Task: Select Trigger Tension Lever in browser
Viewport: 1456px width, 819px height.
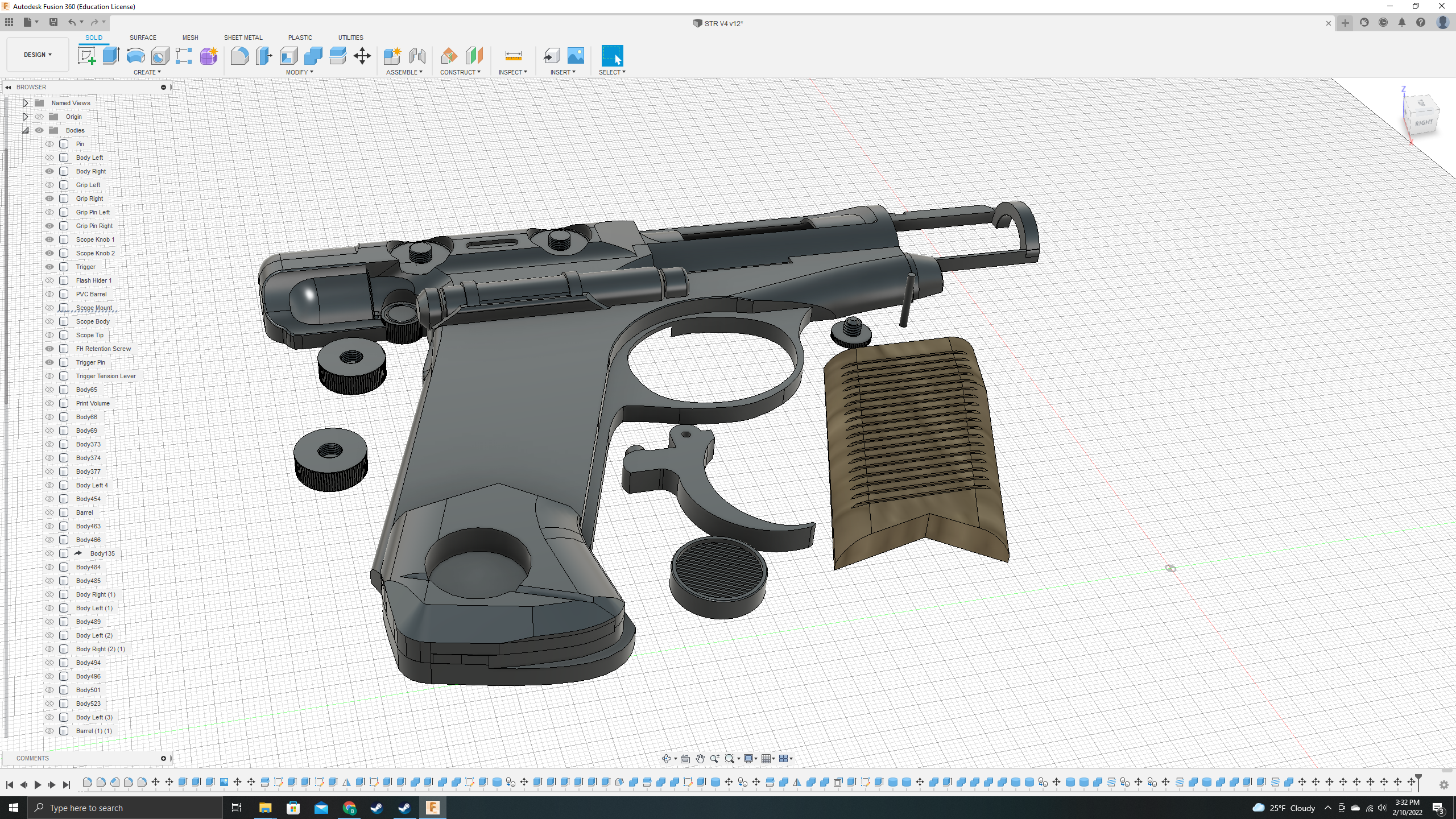Action: point(106,376)
